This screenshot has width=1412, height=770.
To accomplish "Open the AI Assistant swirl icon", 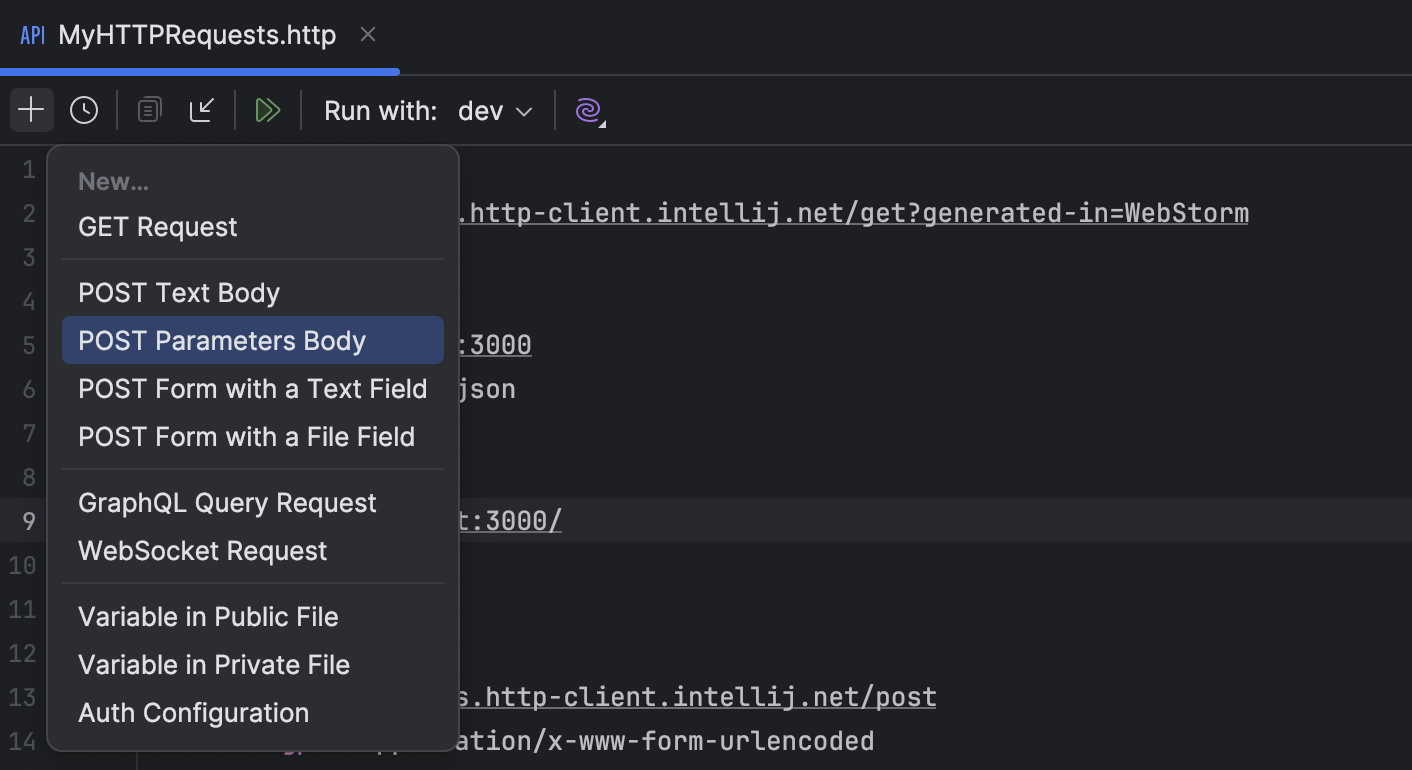I will (586, 110).
